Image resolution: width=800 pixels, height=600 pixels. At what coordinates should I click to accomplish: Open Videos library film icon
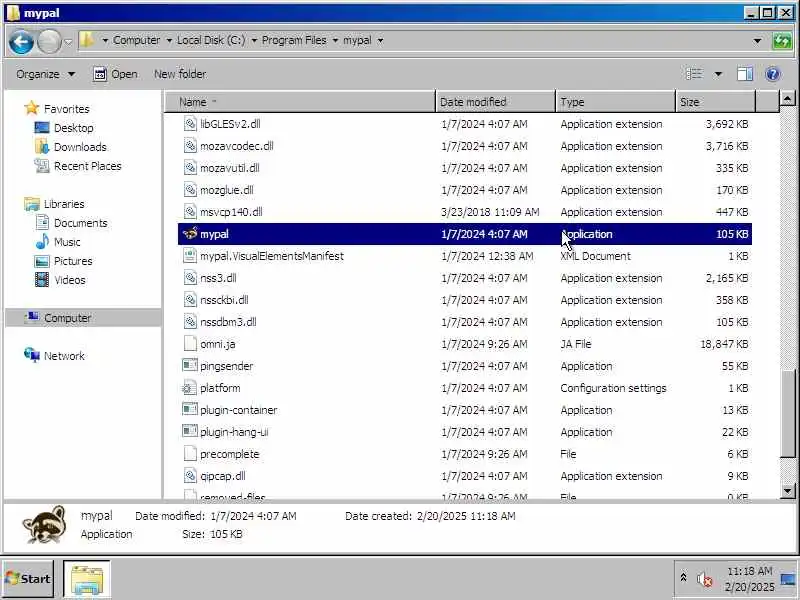click(x=42, y=280)
